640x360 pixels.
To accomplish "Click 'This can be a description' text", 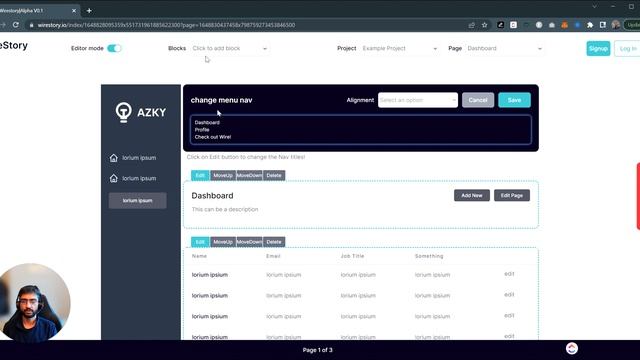I will 225,209.
